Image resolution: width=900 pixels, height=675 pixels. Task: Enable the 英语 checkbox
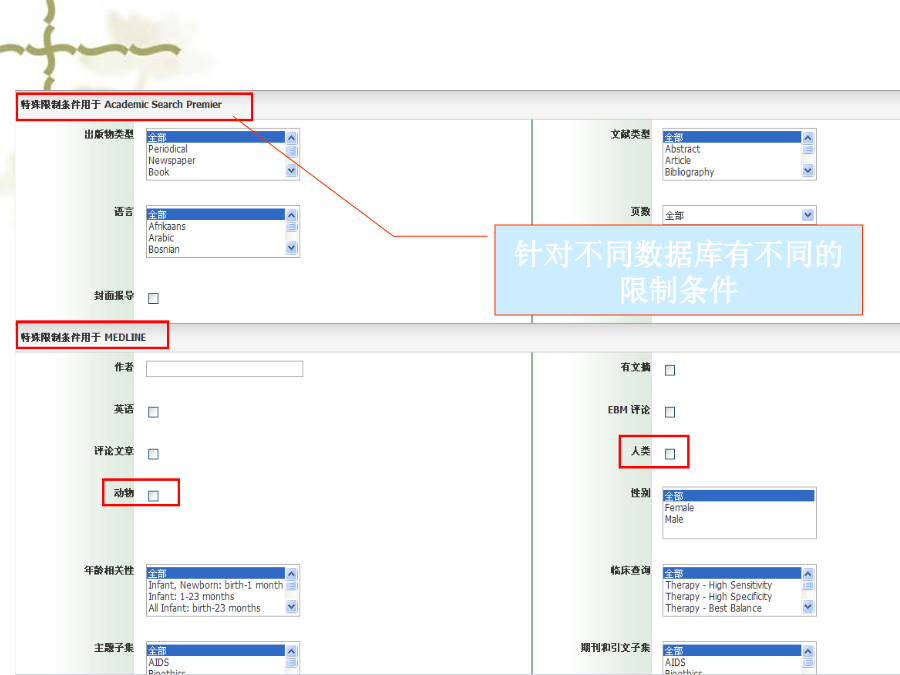pos(153,412)
